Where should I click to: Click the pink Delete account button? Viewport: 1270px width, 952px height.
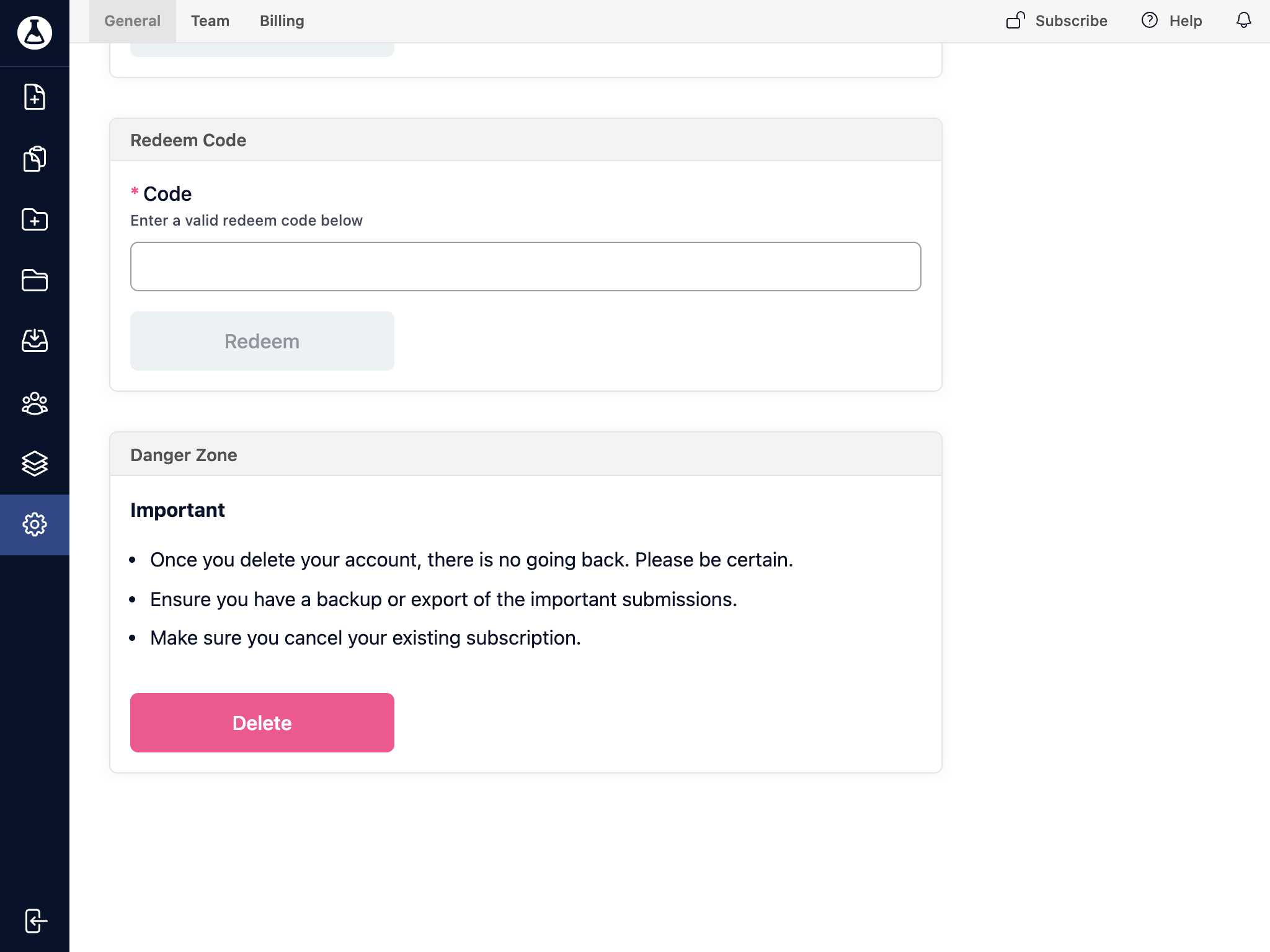(x=262, y=723)
